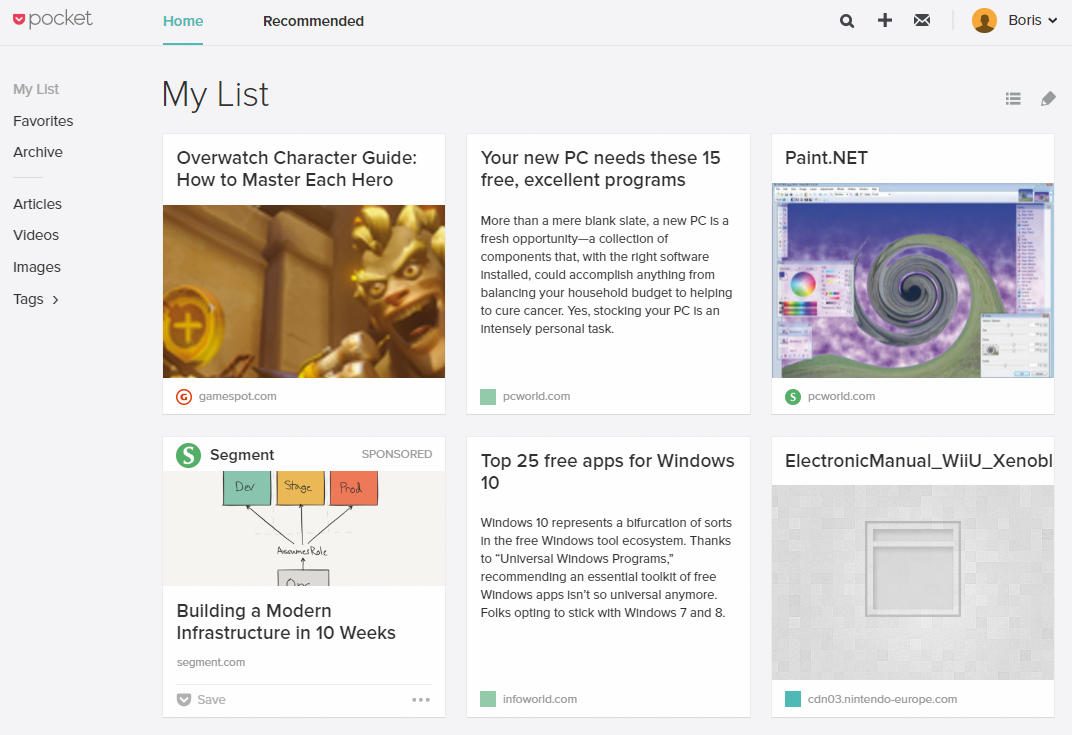Click the Pocket save icon on Segment card
Screen dimensions: 1072x735
184,699
